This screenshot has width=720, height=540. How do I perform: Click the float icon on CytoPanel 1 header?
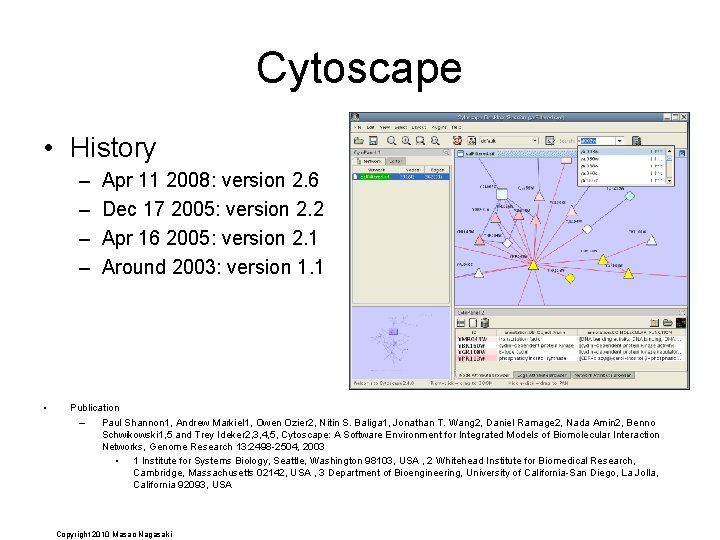446,152
